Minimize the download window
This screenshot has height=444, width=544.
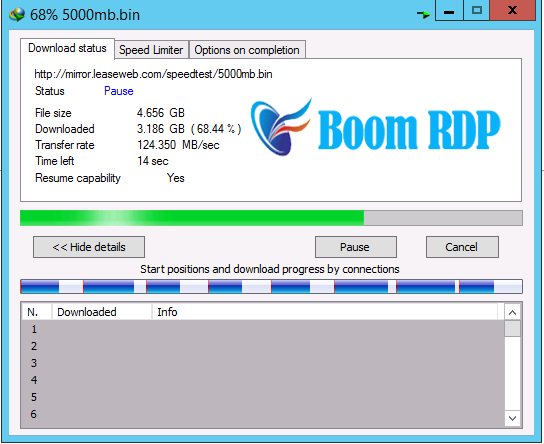point(449,11)
